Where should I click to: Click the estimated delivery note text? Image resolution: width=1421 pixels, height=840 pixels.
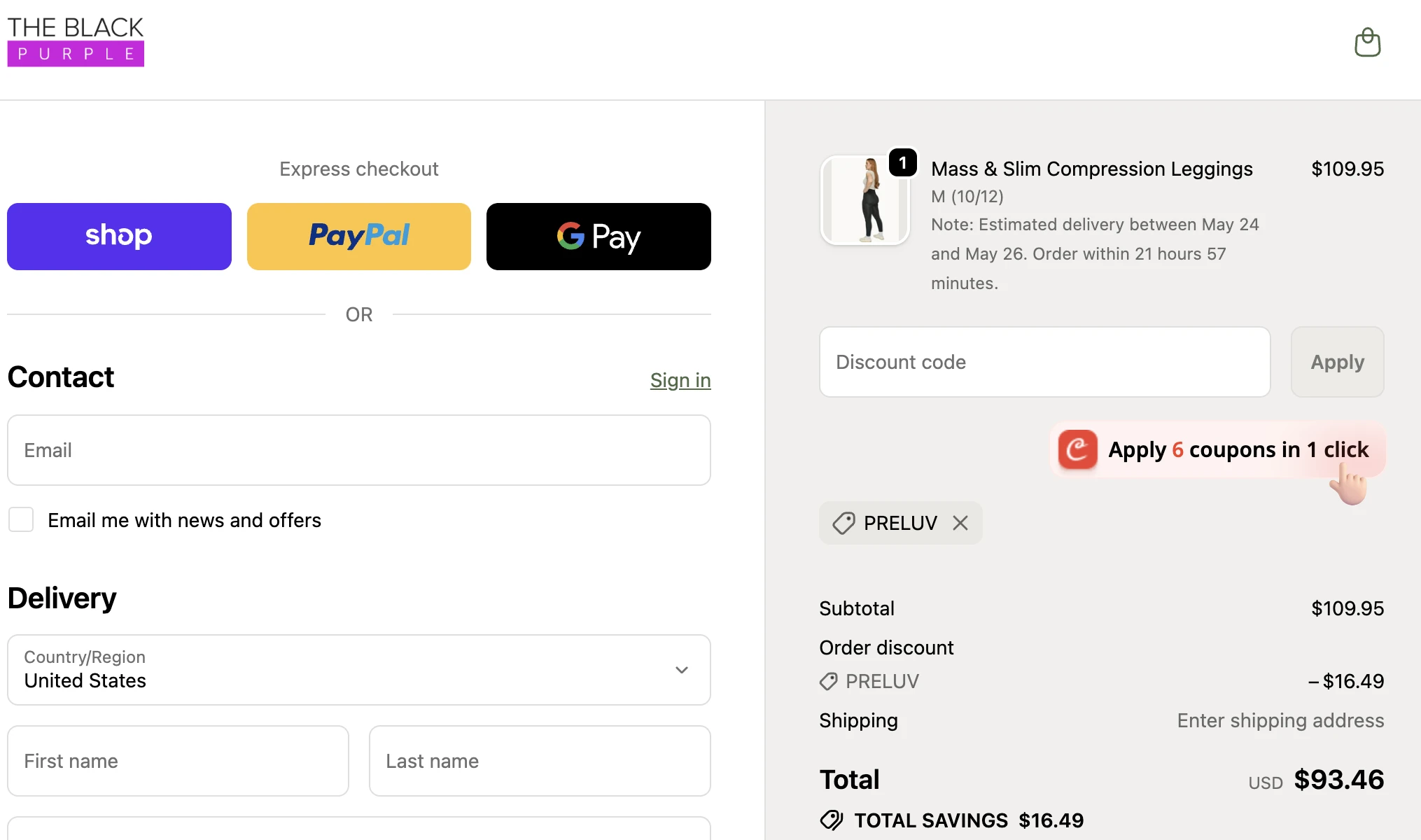[x=1095, y=254]
